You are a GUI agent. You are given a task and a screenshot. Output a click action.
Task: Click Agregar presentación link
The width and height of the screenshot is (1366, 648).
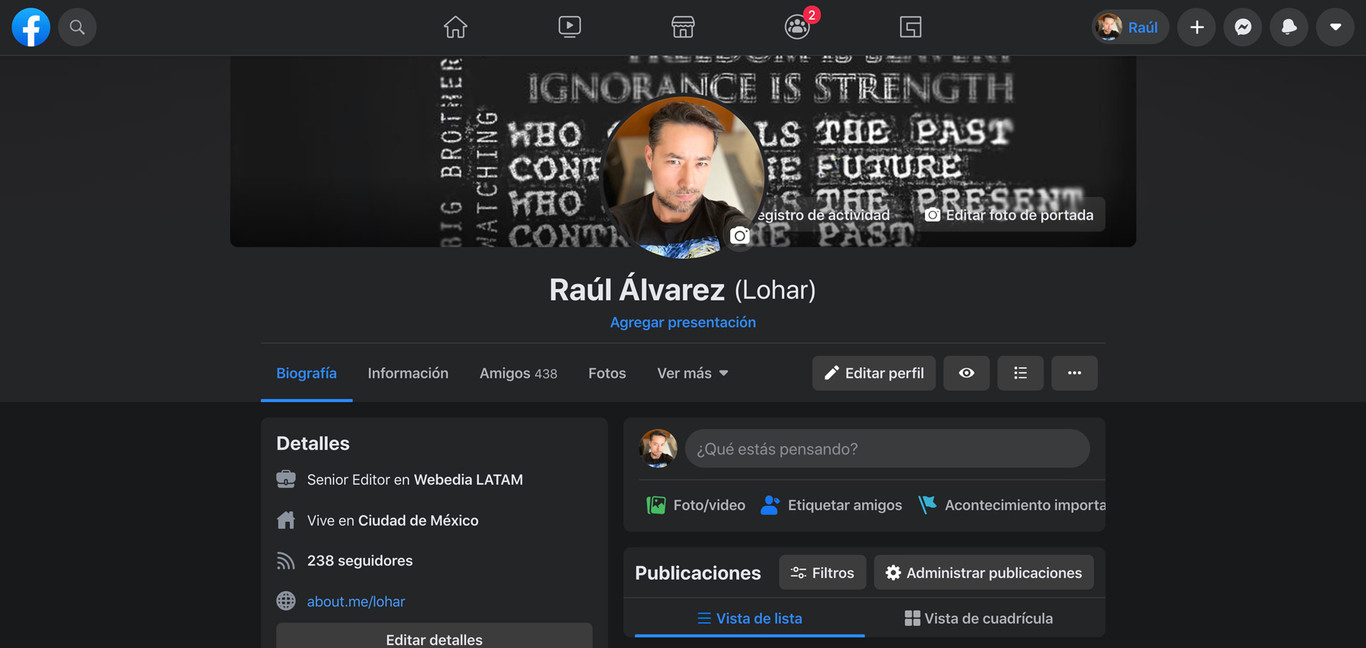click(683, 322)
